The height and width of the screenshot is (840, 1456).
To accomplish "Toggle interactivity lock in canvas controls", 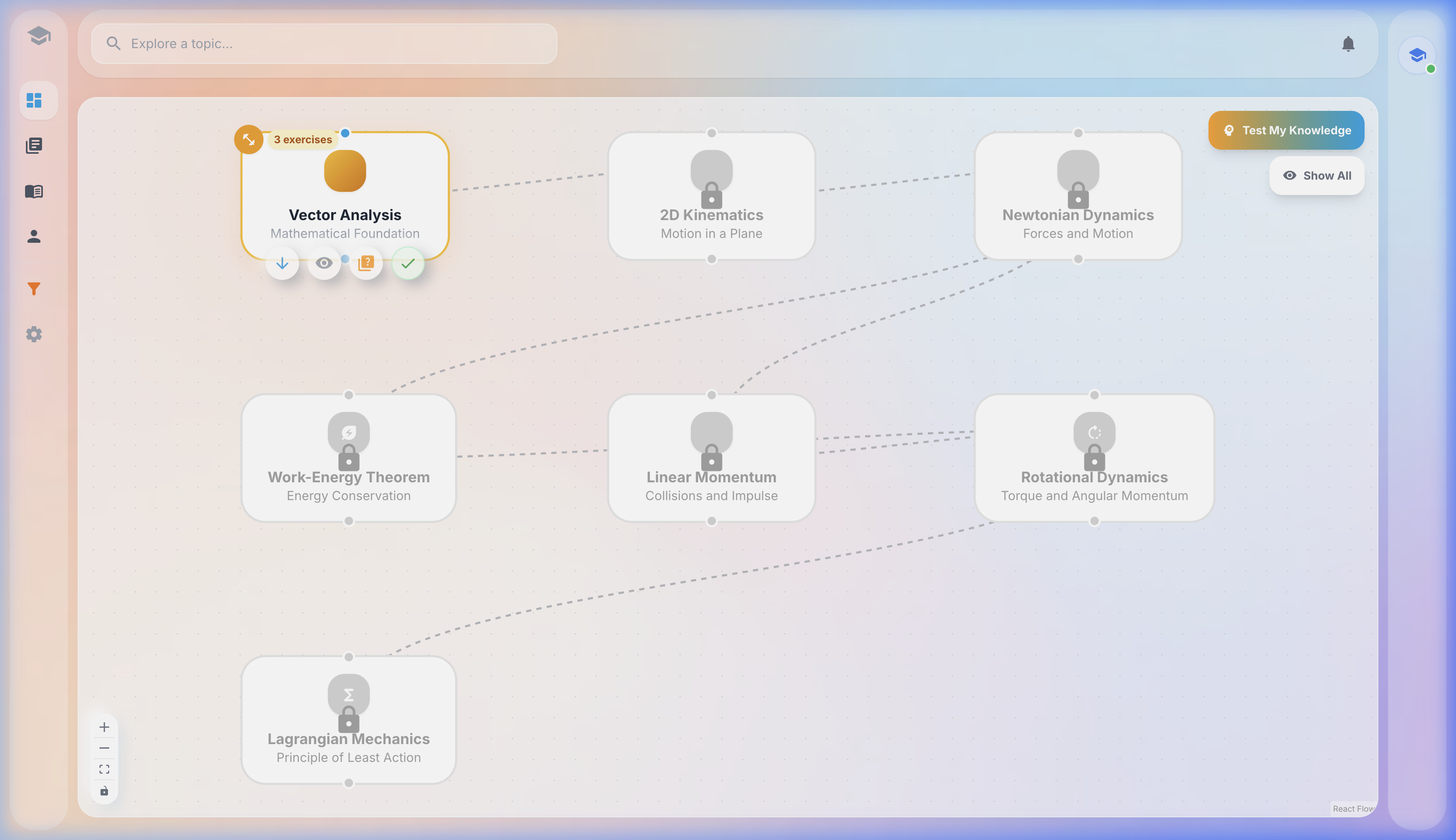I will 104,791.
